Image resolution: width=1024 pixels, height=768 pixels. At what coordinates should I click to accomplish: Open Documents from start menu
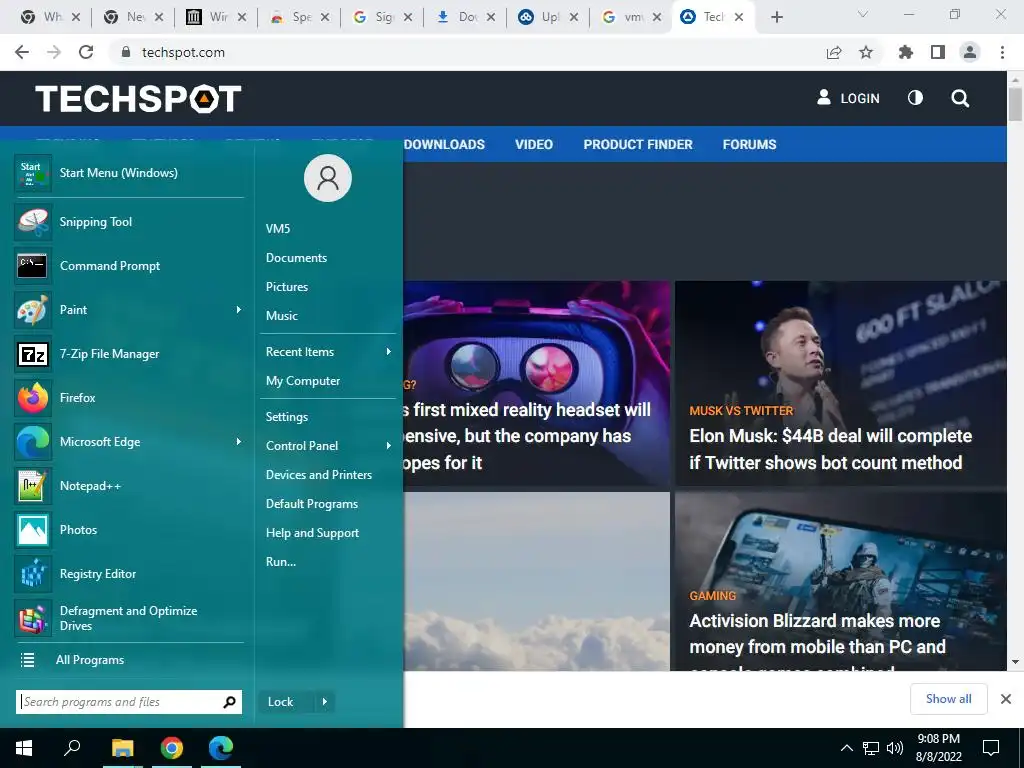296,258
